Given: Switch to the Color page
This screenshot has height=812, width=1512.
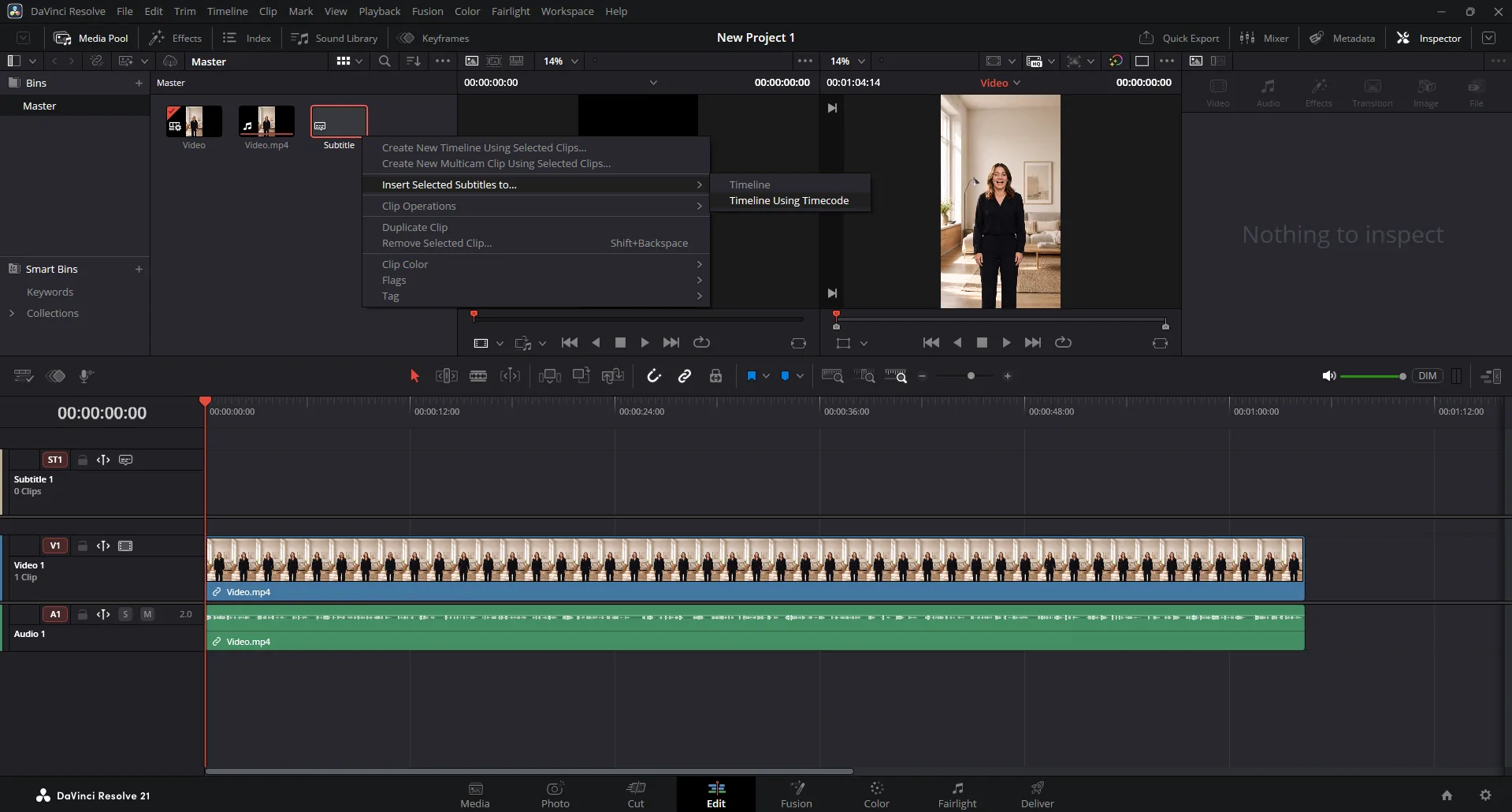Looking at the screenshot, I should coord(876,795).
